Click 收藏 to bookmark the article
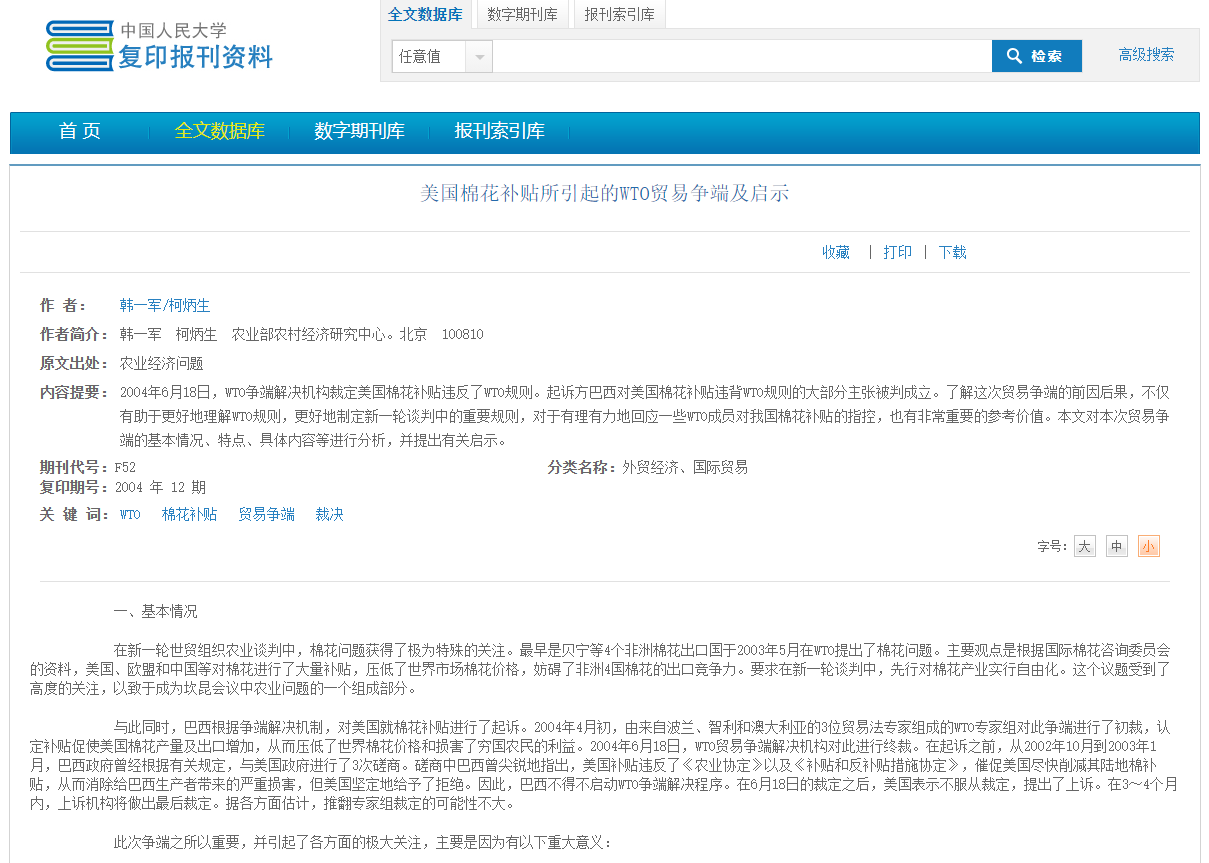The height and width of the screenshot is (863, 1209). click(836, 252)
